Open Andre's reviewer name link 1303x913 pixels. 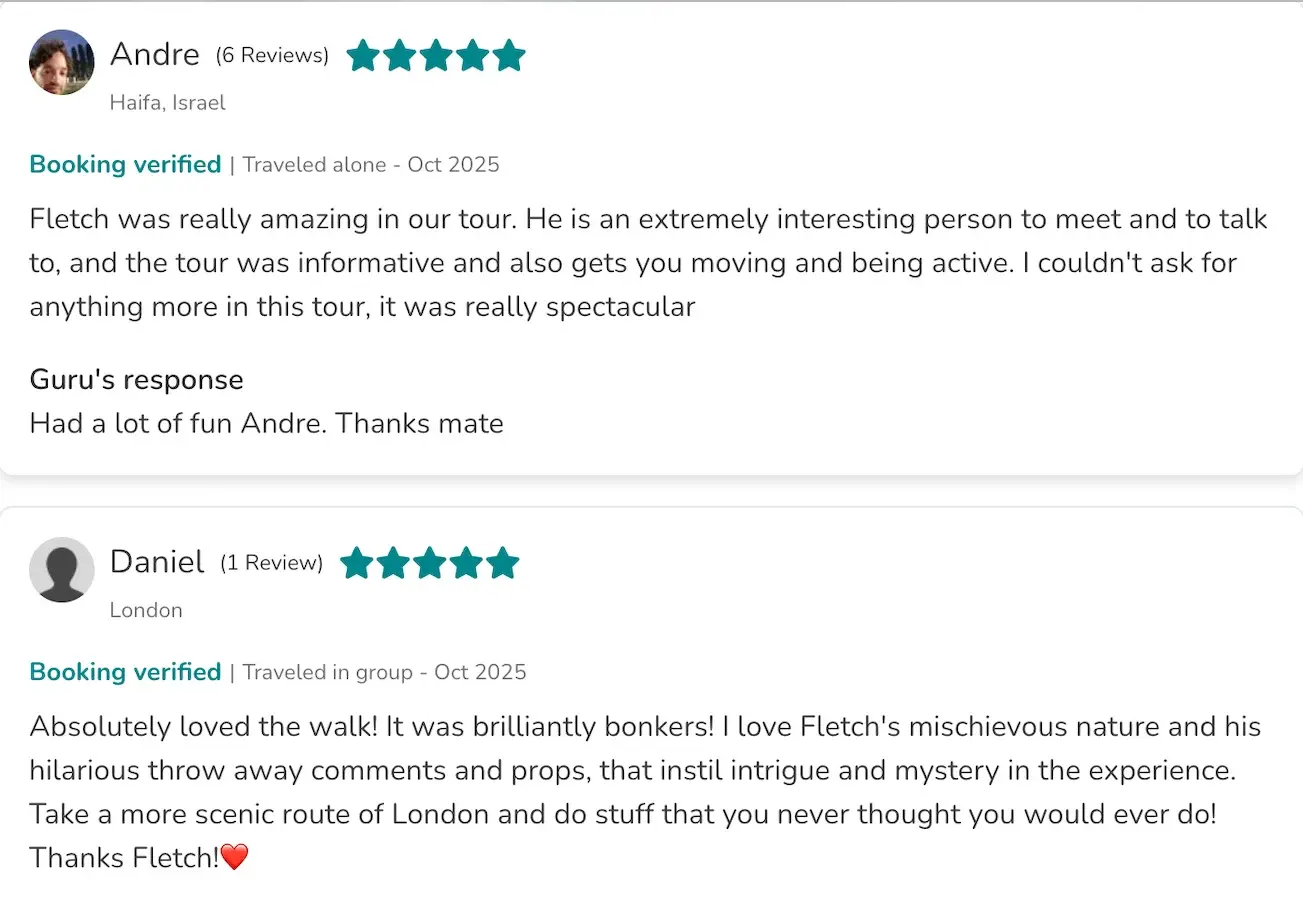tap(155, 54)
